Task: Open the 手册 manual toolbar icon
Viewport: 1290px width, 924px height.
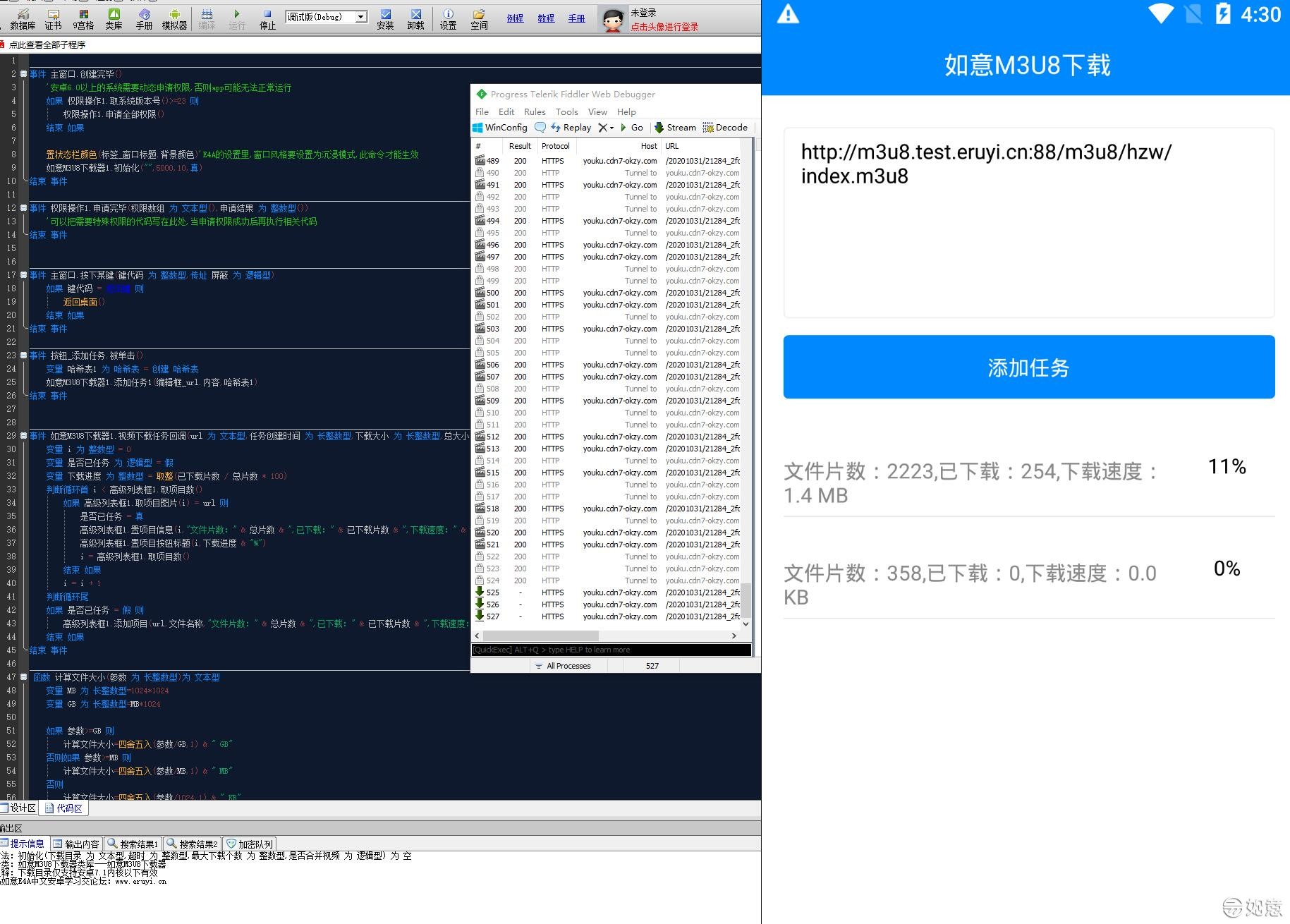Action: 144,19
